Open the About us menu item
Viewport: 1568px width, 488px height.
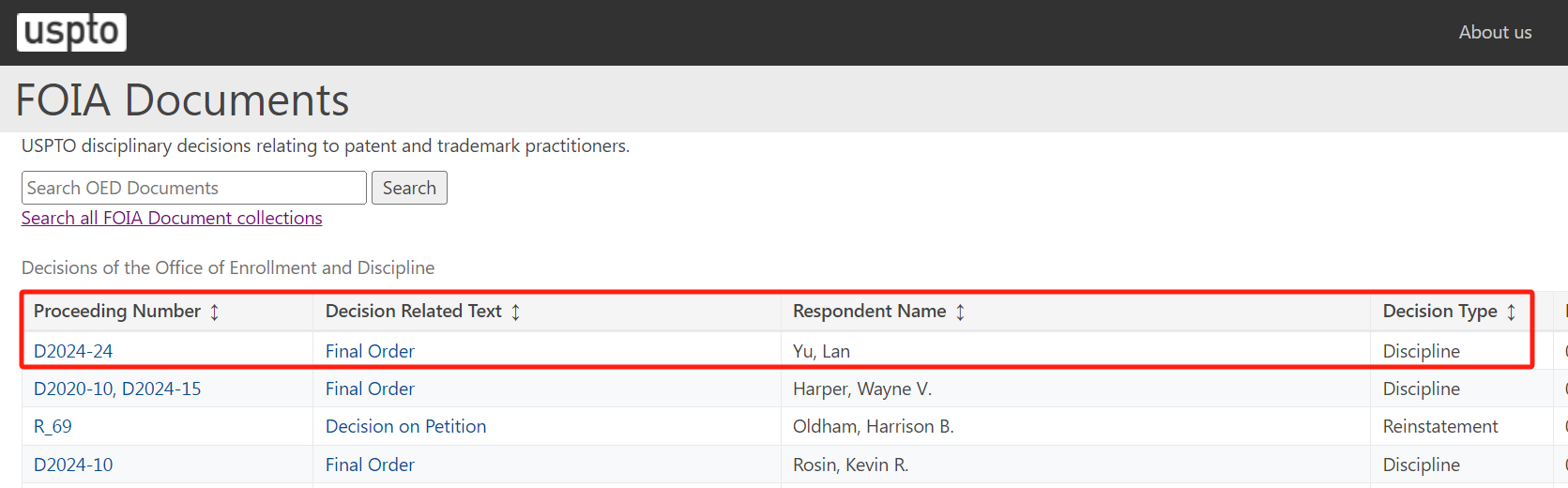coord(1495,32)
